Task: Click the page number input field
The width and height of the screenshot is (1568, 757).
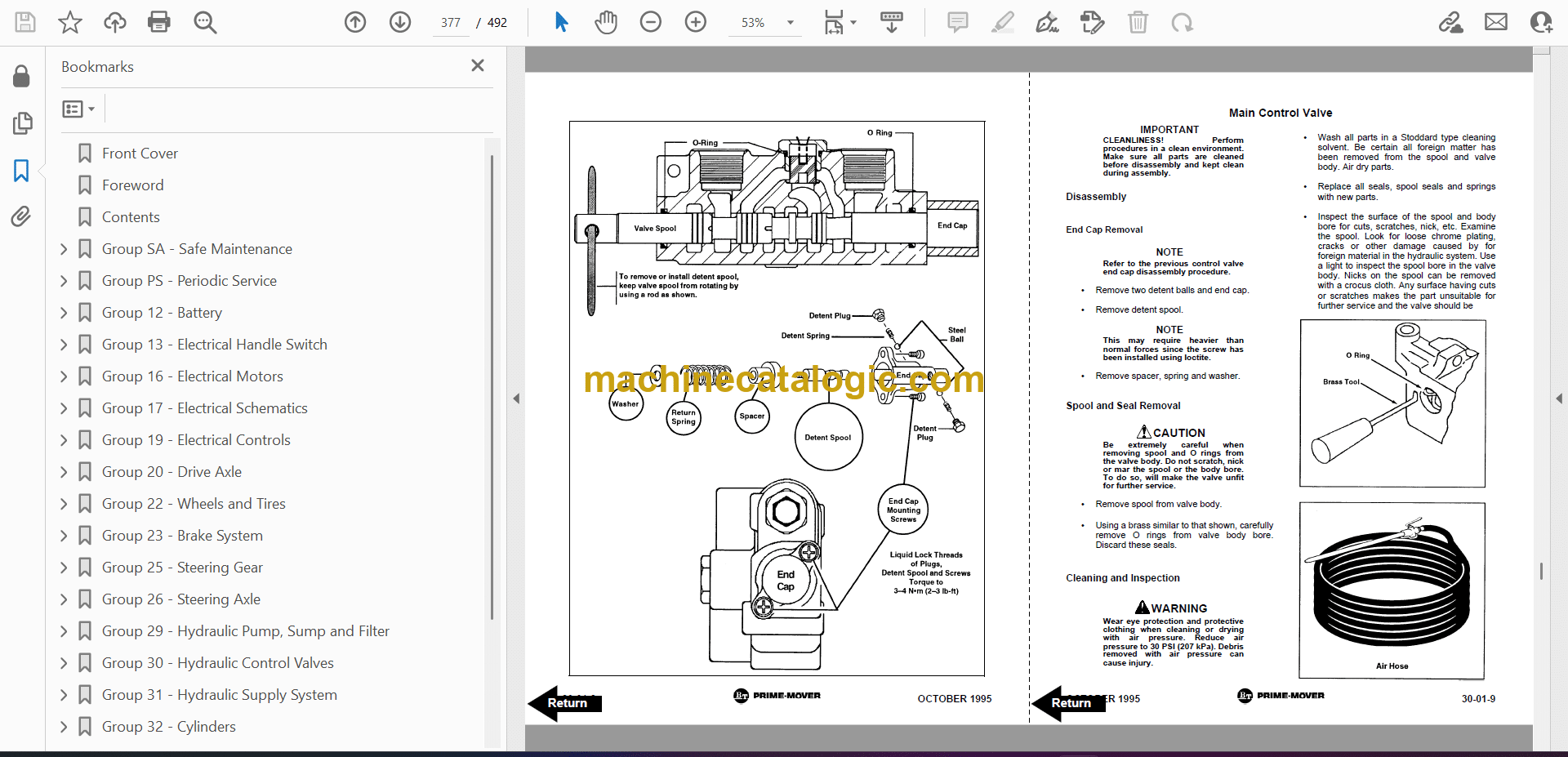Action: click(x=451, y=23)
